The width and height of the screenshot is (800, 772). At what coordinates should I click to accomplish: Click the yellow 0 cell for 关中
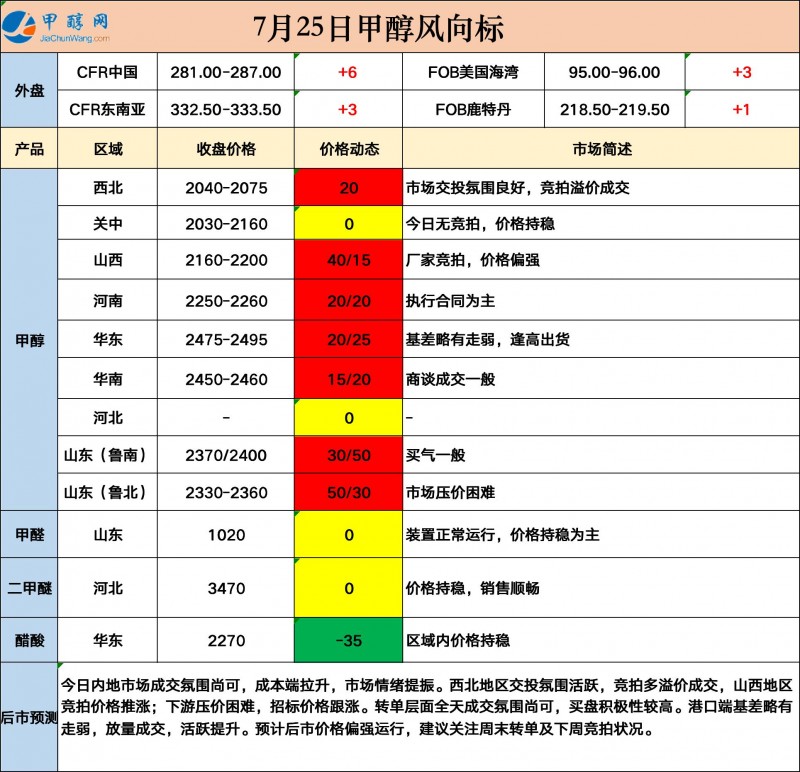pos(348,223)
